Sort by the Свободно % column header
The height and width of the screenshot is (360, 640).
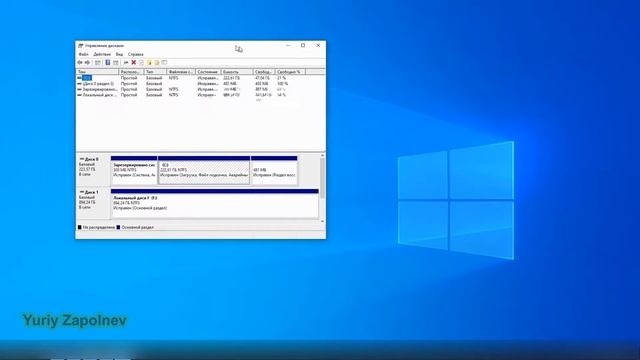pyautogui.click(x=290, y=72)
